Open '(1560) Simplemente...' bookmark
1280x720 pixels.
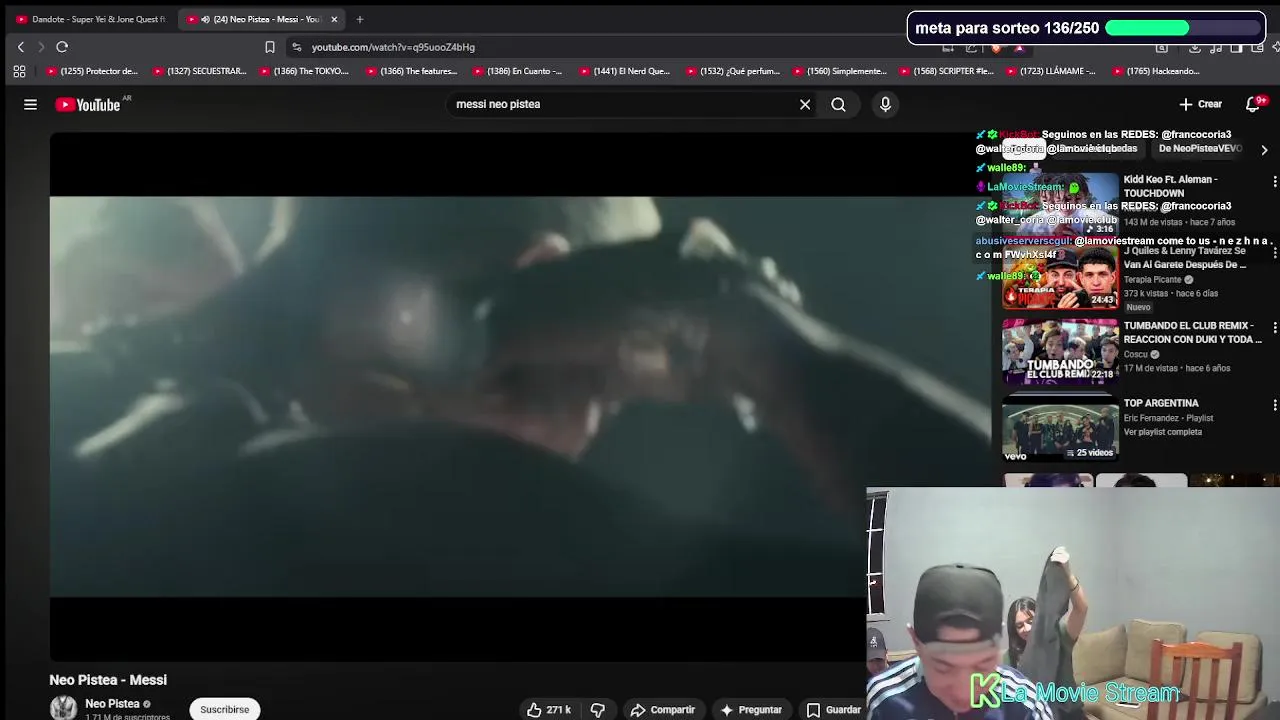point(839,71)
